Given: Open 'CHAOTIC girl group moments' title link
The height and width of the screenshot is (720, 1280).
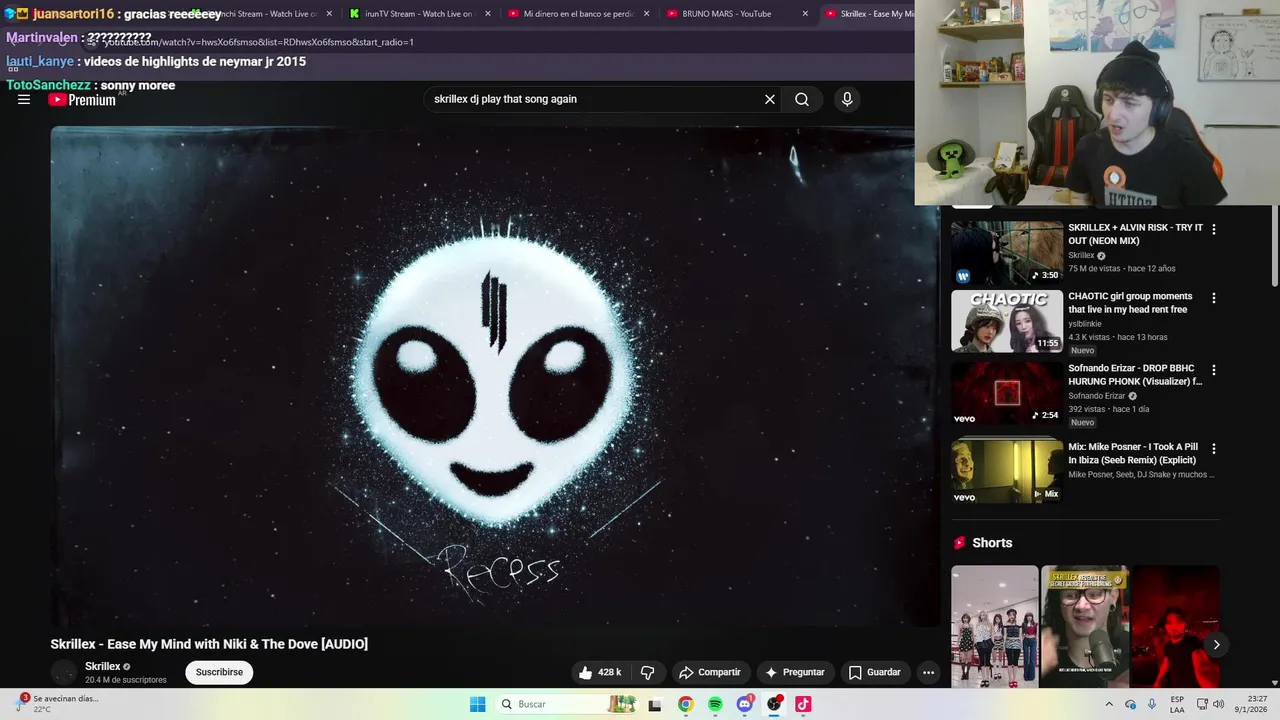Looking at the screenshot, I should click(x=1130, y=303).
